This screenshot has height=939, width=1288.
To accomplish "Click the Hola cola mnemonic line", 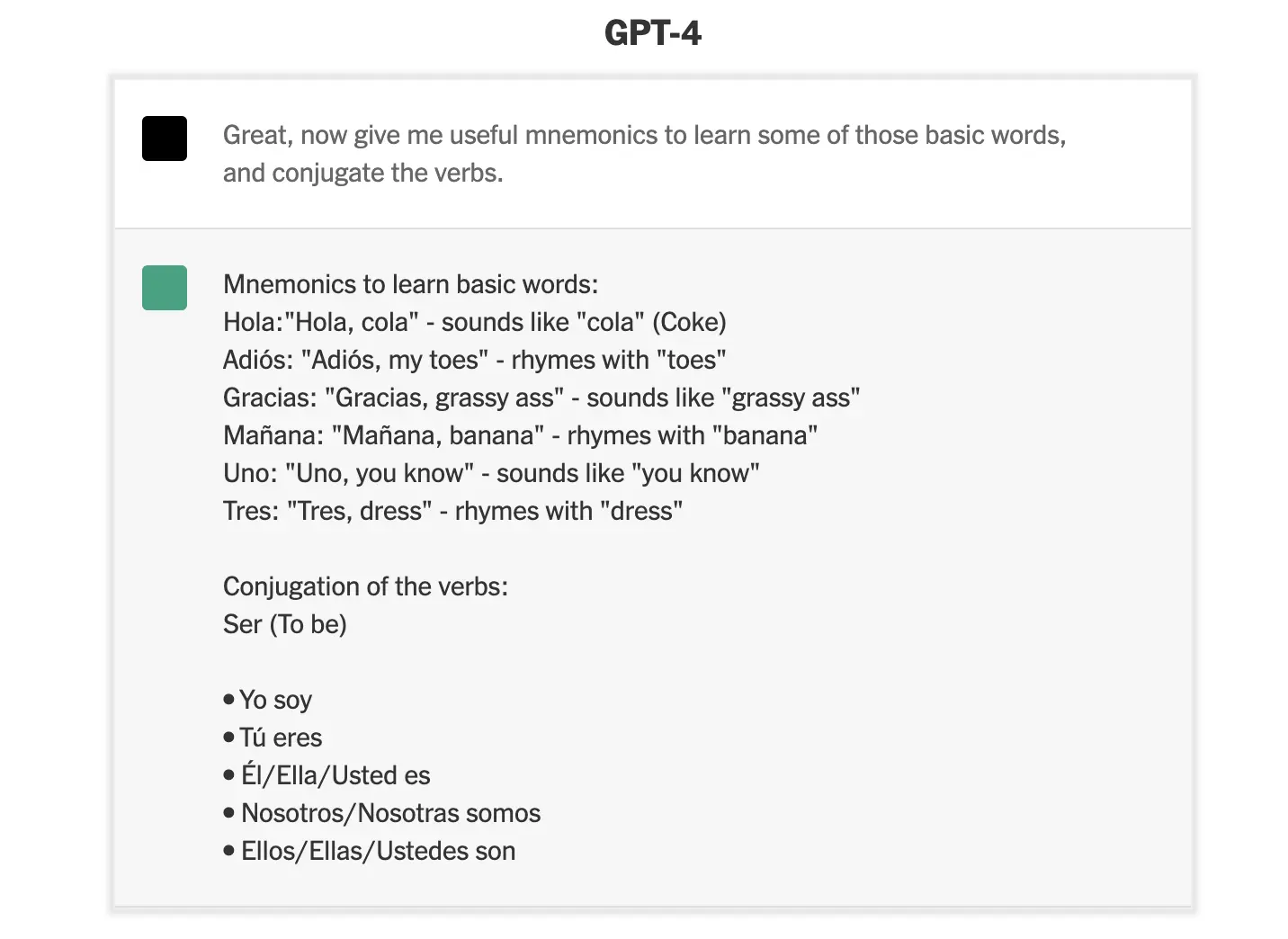I will [x=475, y=322].
